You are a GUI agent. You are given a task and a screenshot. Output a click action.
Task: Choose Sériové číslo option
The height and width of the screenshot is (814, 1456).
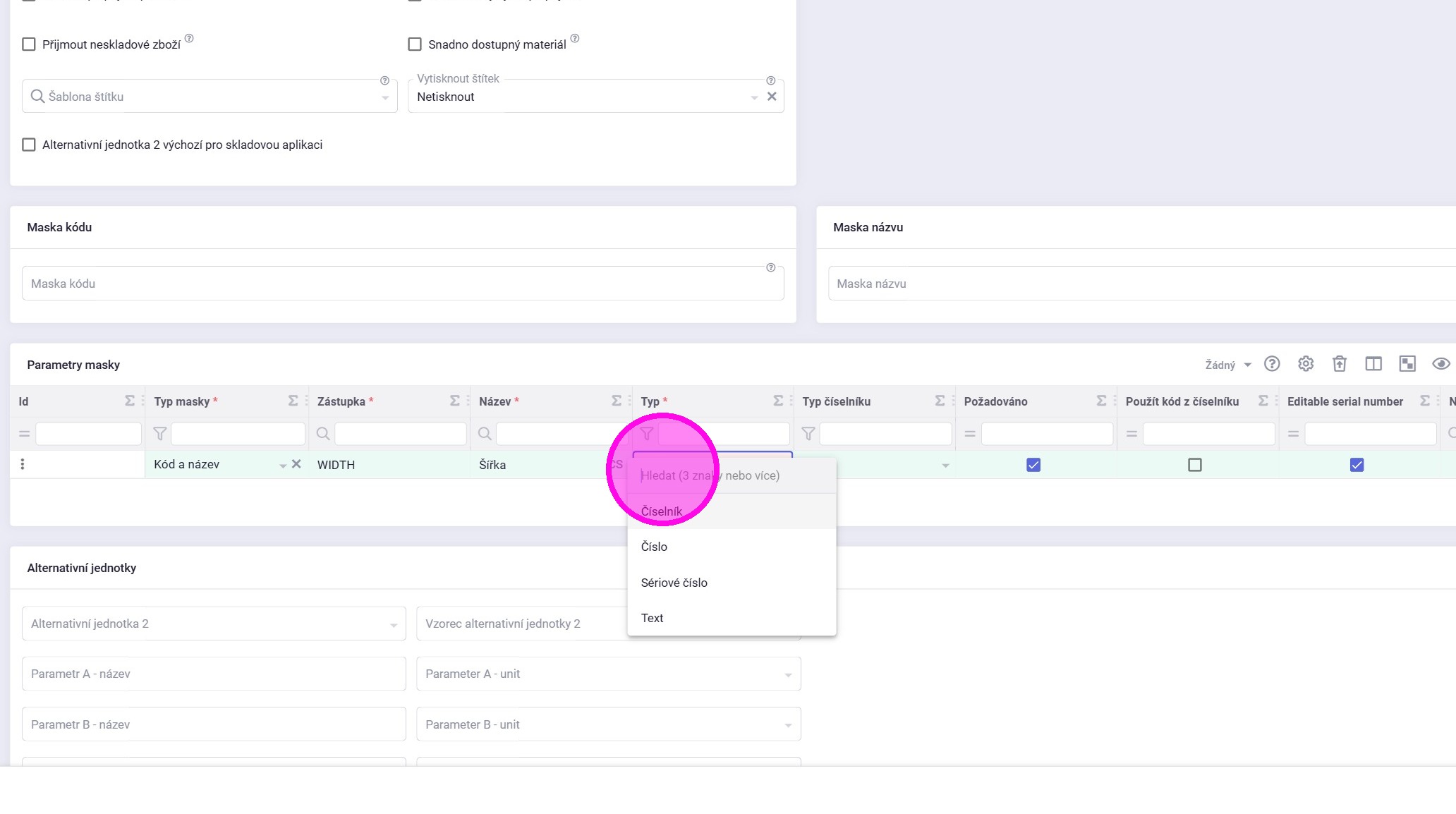(x=674, y=583)
